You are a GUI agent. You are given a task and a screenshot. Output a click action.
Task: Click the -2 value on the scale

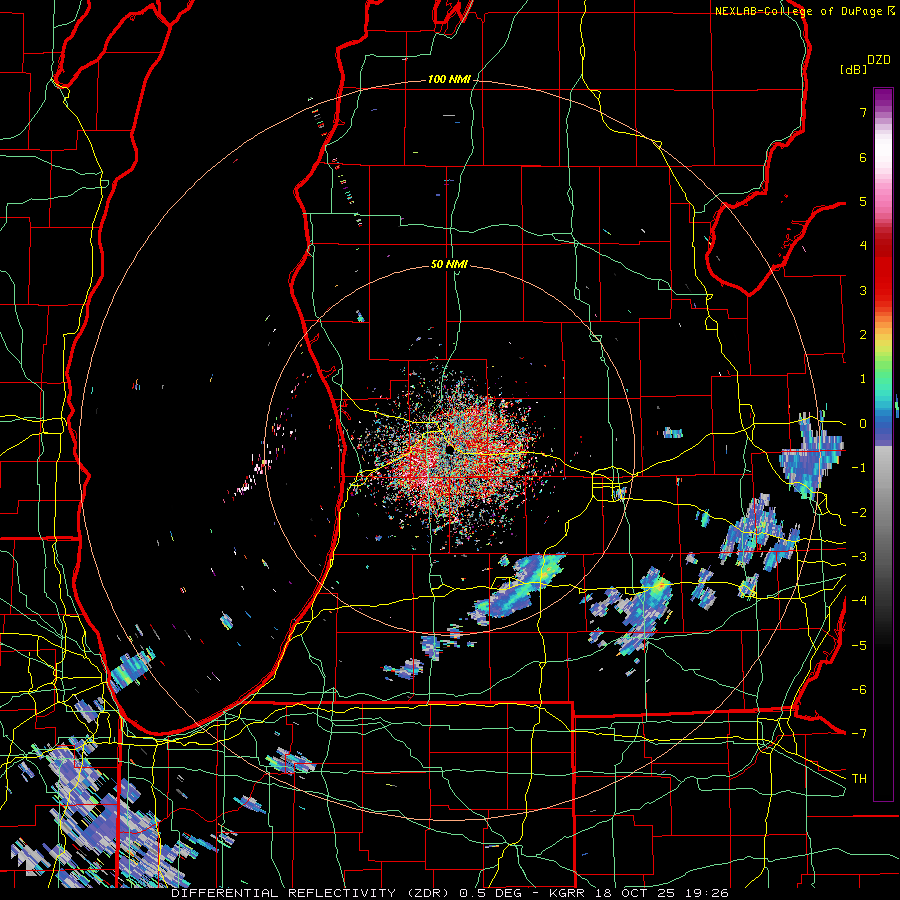[x=859, y=512]
